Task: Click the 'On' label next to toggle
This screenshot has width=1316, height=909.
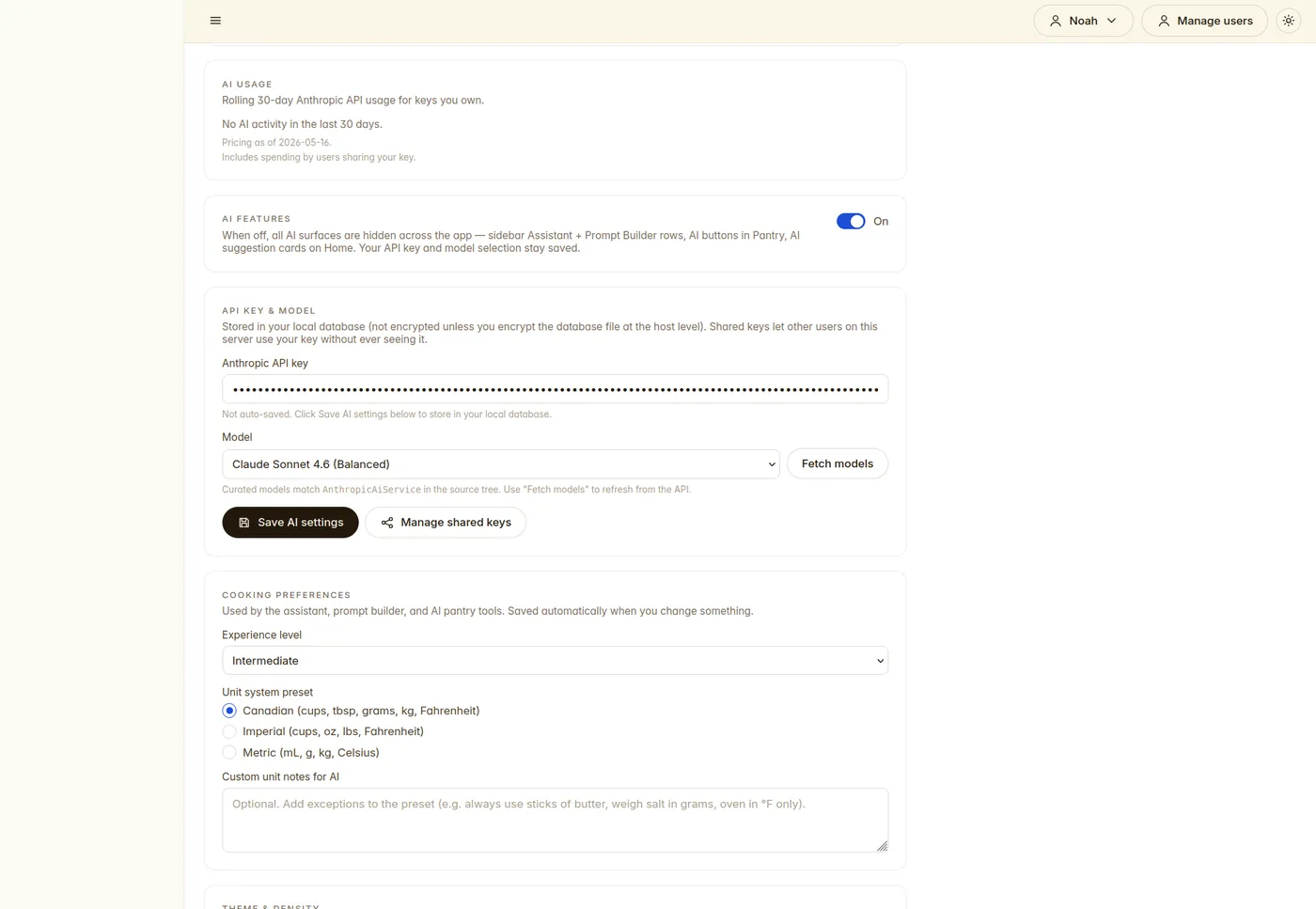Action: (881, 222)
